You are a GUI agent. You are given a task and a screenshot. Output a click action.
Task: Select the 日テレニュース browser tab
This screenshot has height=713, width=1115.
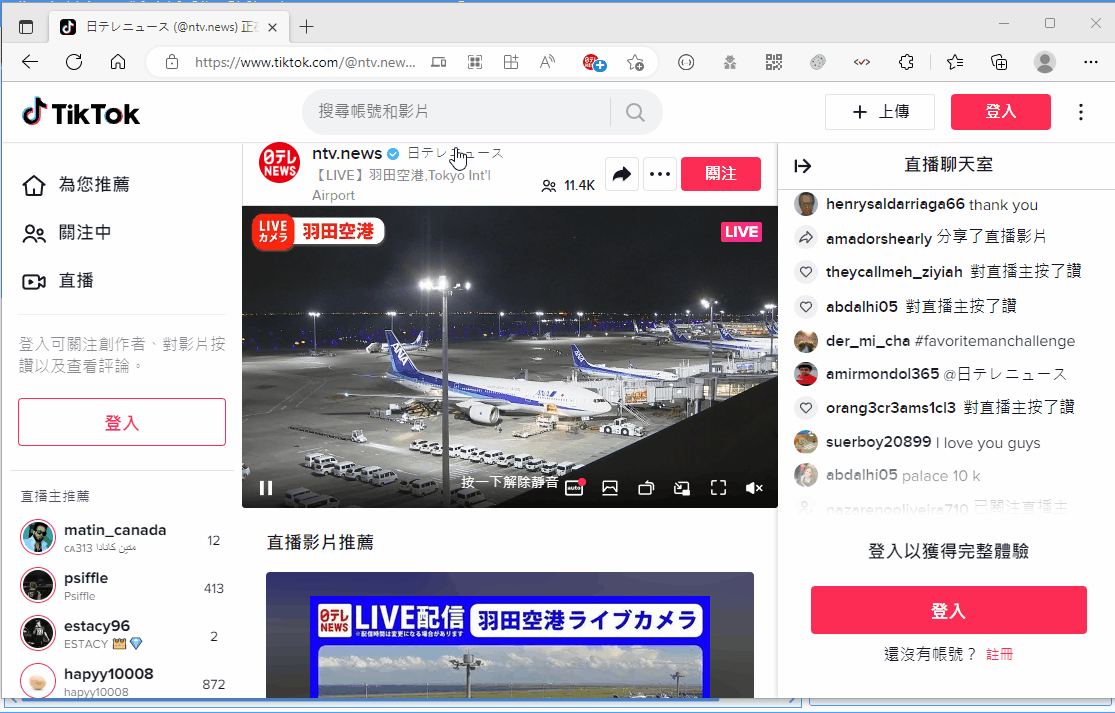169,27
